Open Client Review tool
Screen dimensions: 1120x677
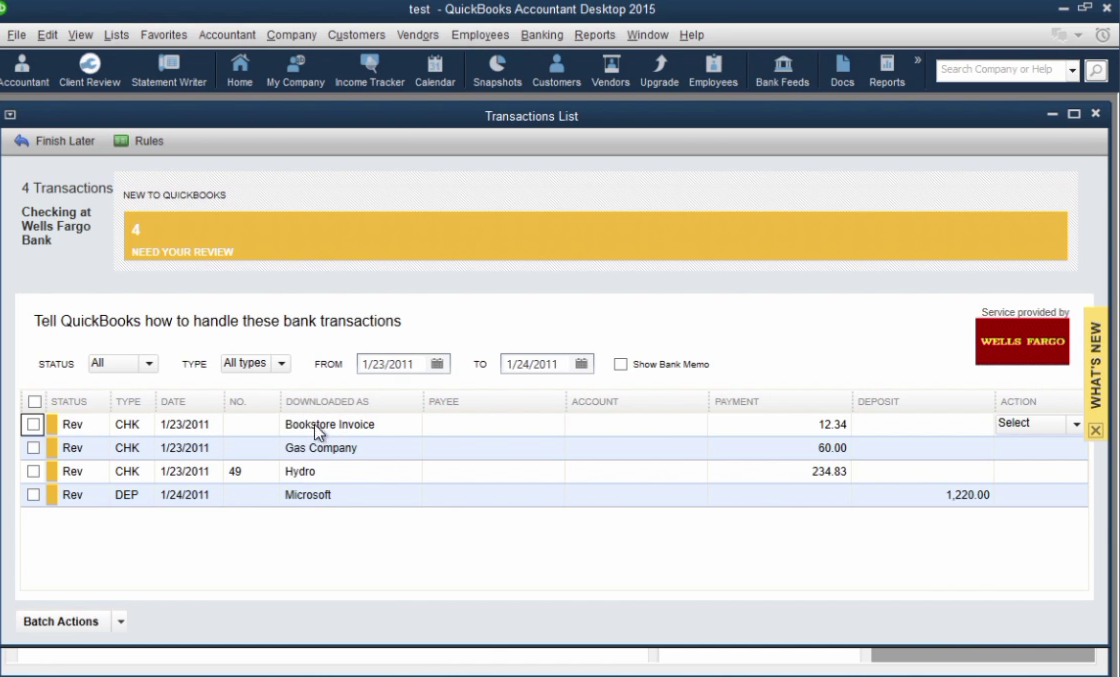(x=89, y=71)
